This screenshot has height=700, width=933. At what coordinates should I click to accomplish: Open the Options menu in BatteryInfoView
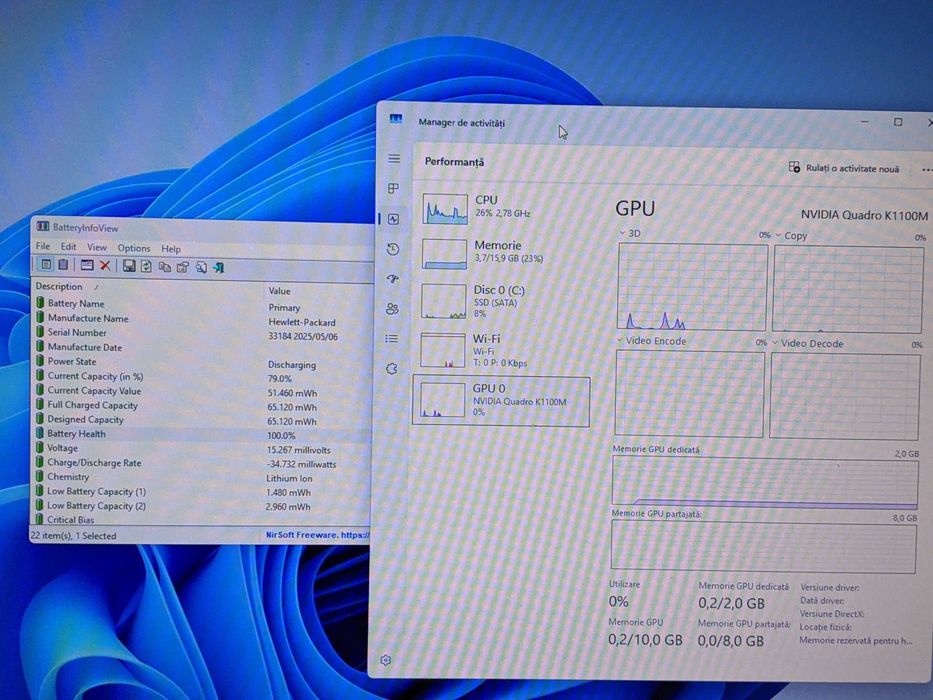(x=134, y=248)
